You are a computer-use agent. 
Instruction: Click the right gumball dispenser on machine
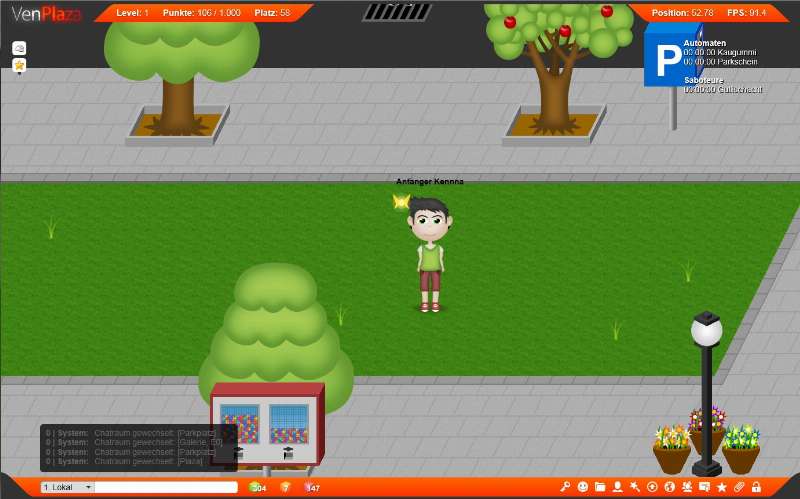289,423
